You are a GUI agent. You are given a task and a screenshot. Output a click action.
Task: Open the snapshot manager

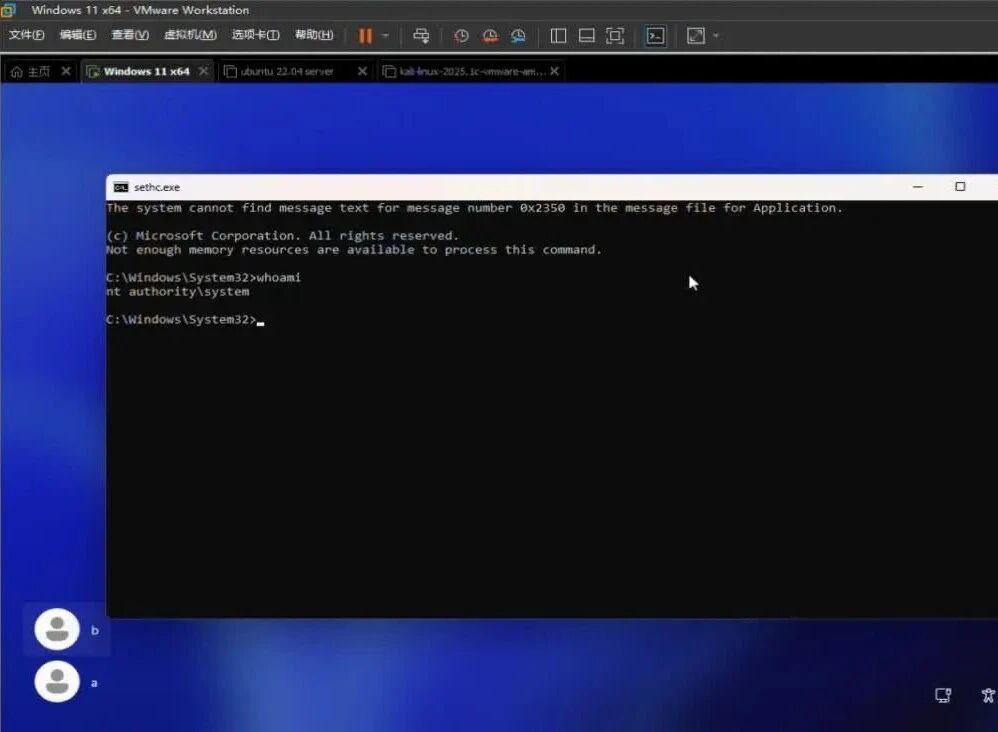click(518, 36)
